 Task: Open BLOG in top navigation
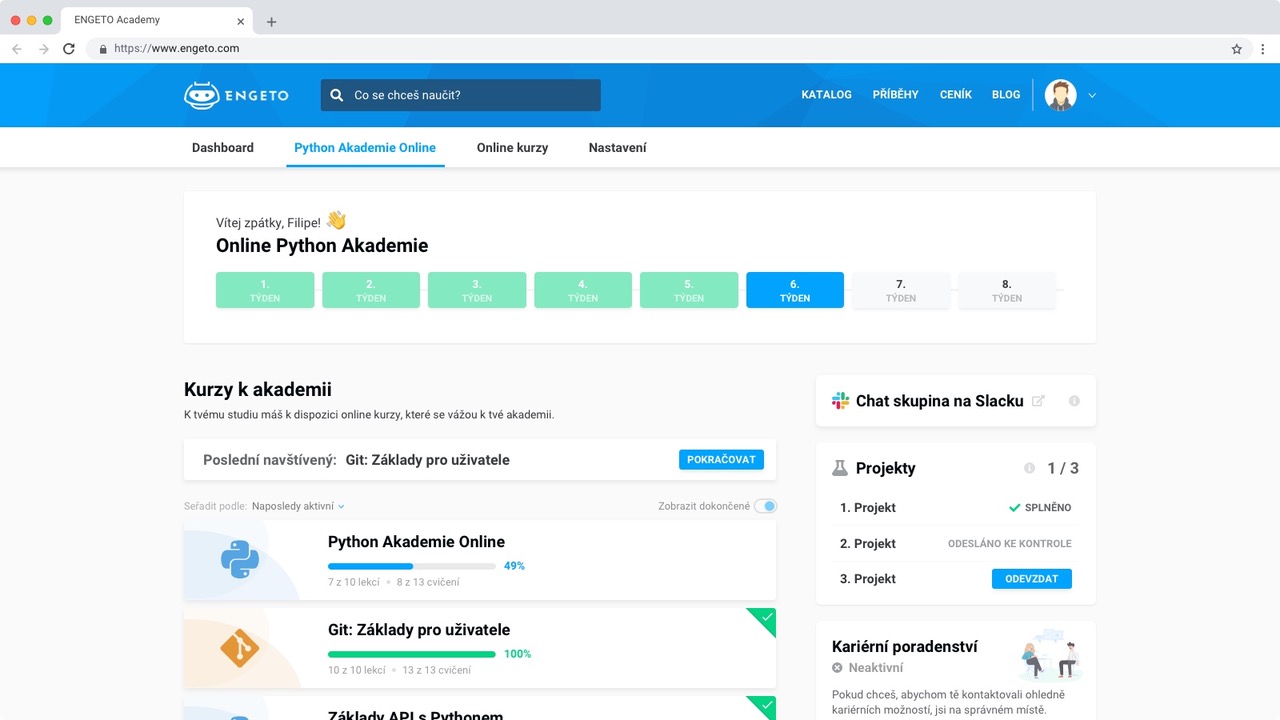(x=1006, y=95)
